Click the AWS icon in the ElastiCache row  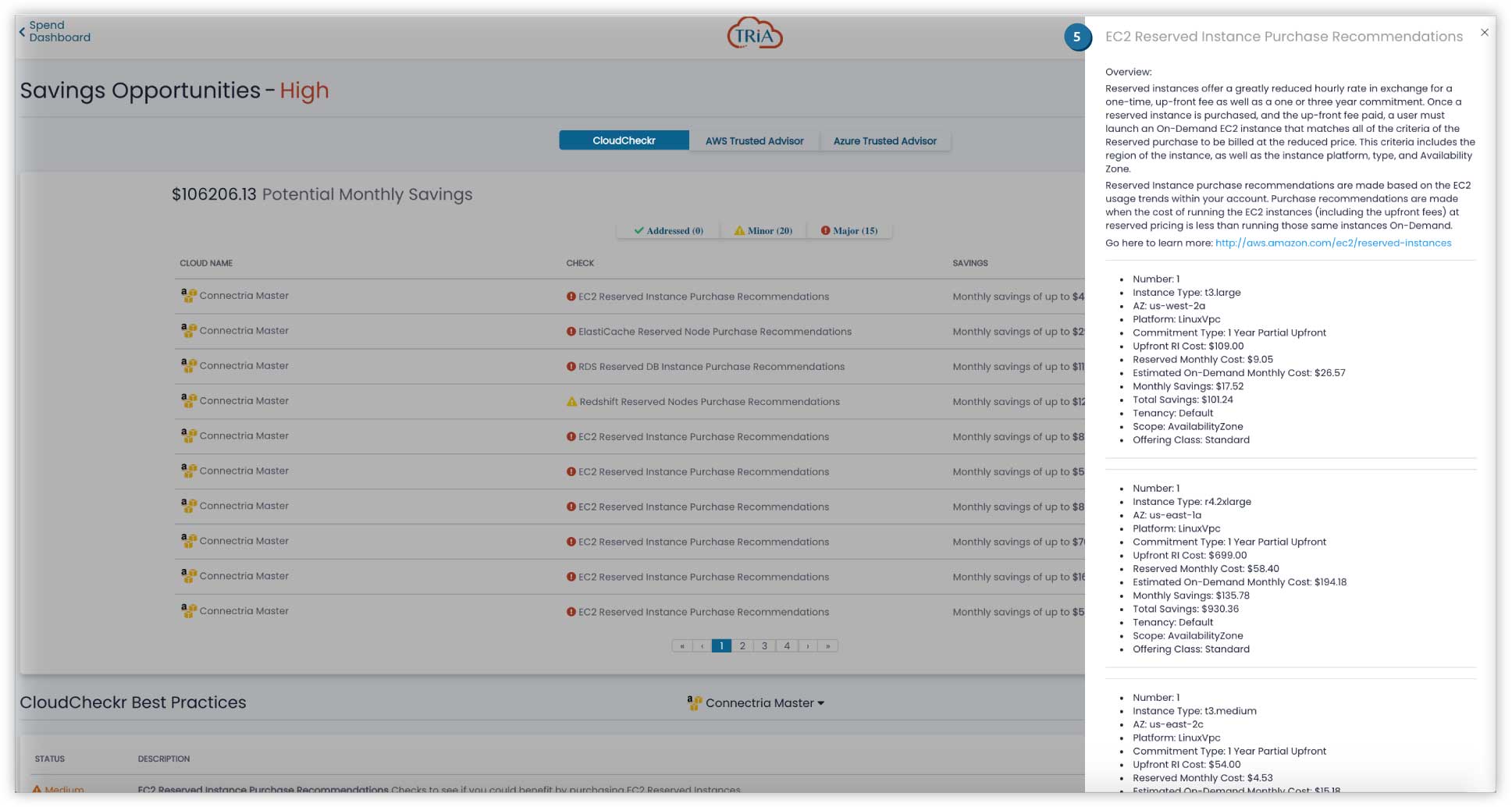pos(188,331)
